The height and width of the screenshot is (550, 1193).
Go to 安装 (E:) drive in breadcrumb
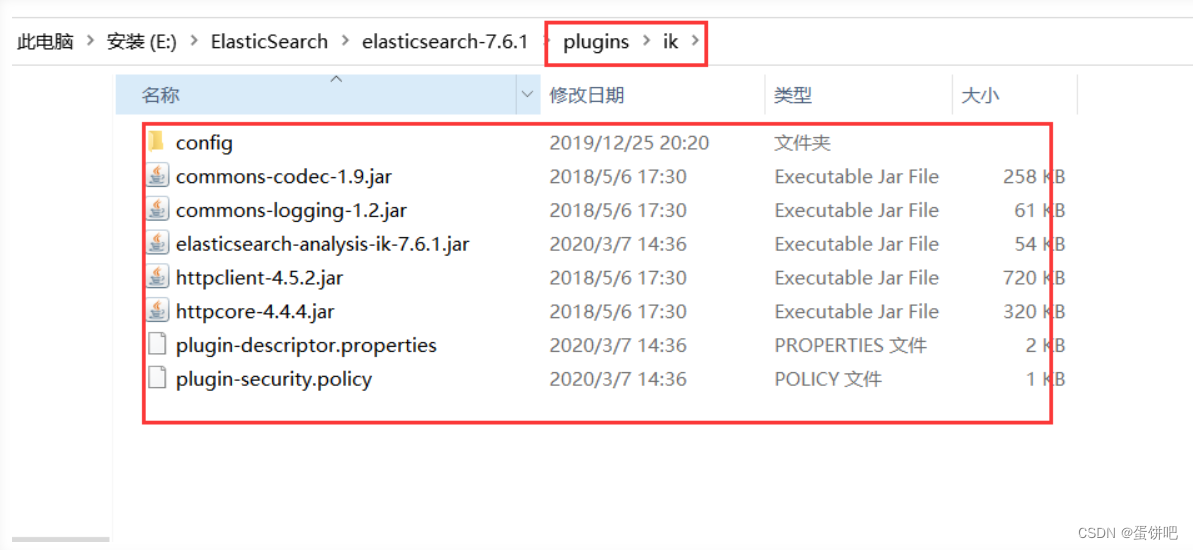[x=142, y=41]
